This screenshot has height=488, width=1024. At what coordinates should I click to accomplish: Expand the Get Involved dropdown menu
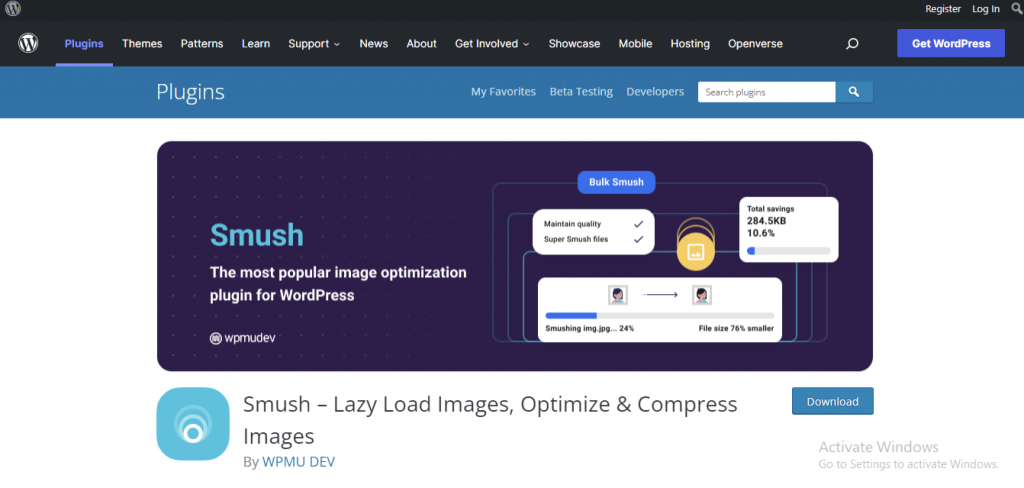pyautogui.click(x=492, y=44)
